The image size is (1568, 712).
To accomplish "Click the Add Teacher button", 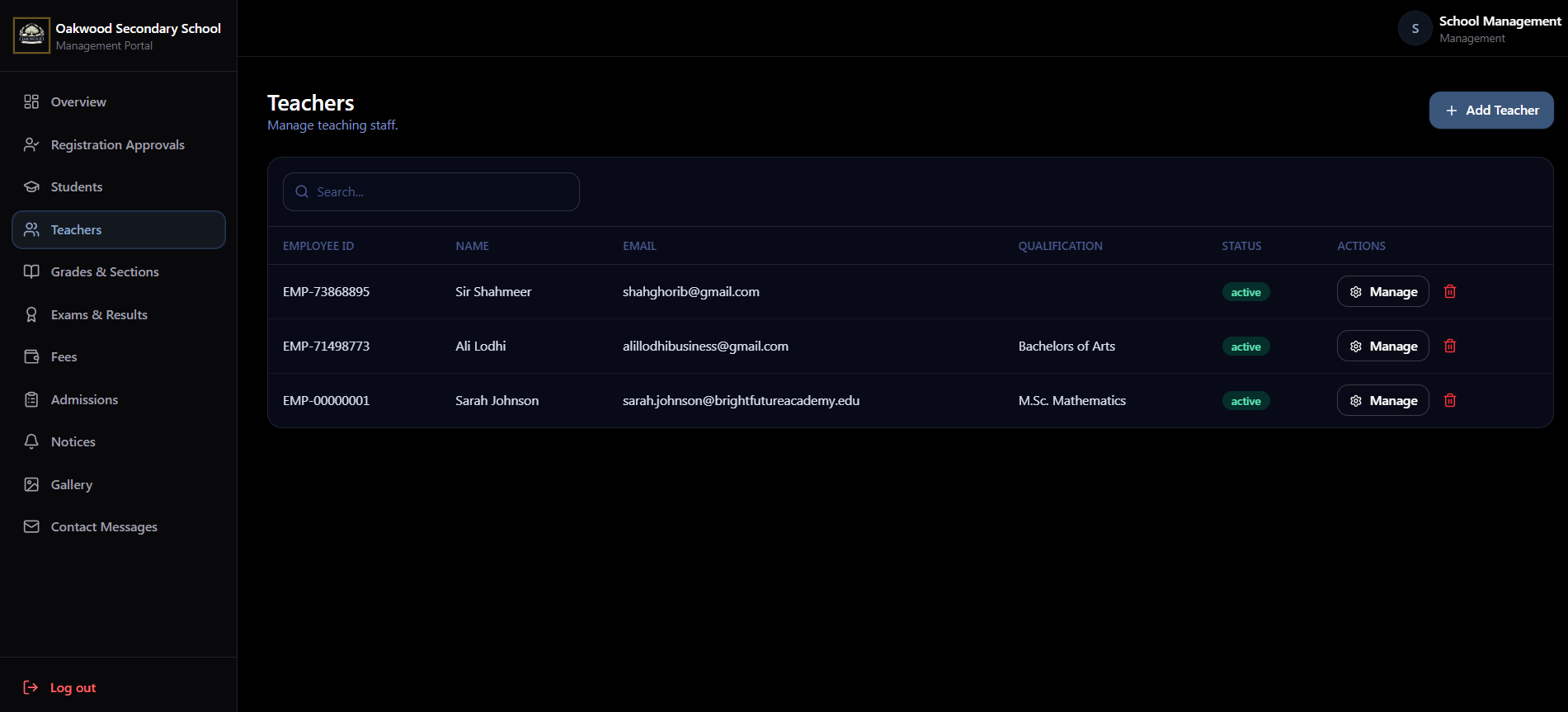I will (1490, 110).
